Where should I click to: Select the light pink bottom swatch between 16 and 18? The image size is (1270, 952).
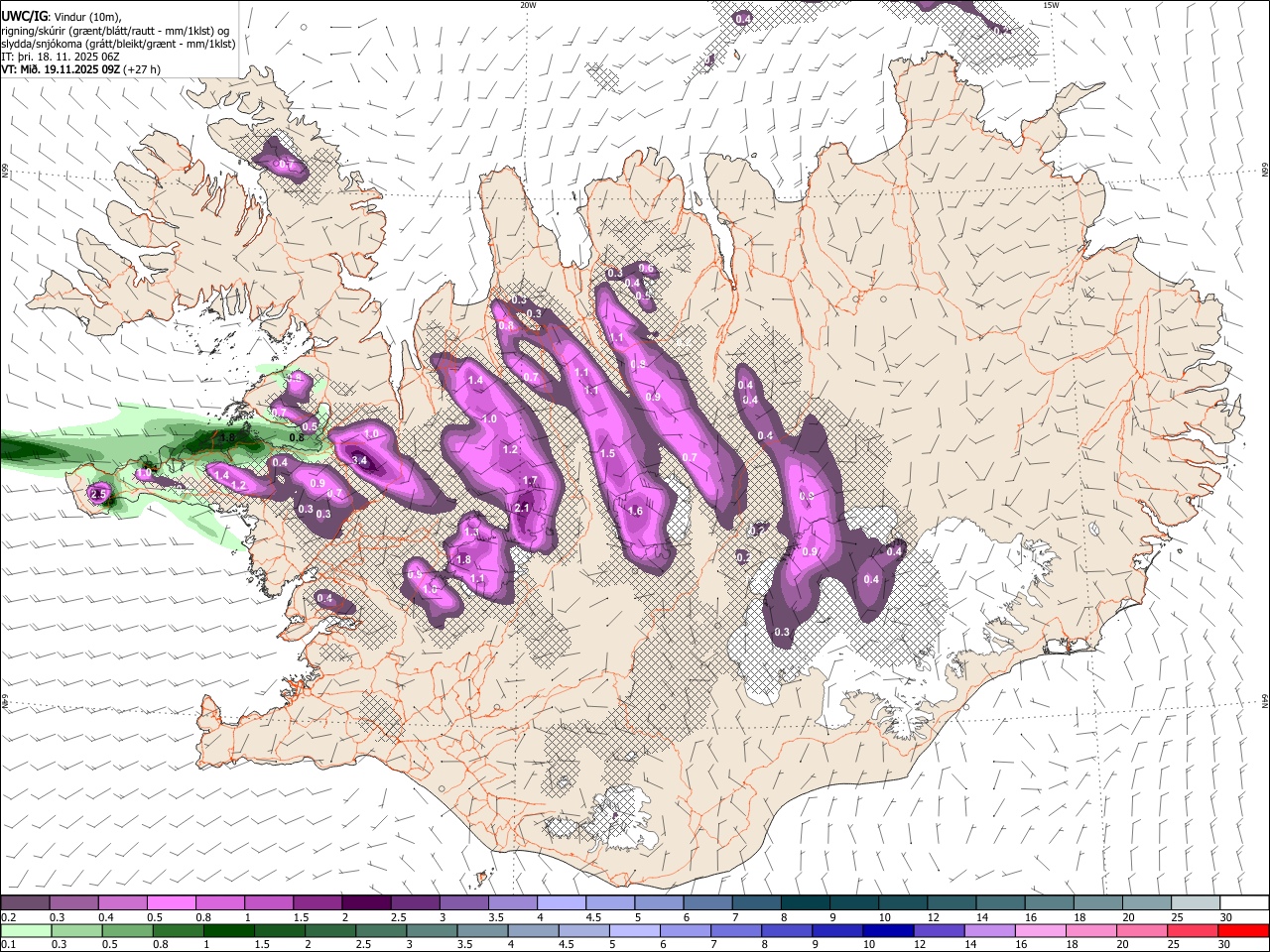[1039, 930]
